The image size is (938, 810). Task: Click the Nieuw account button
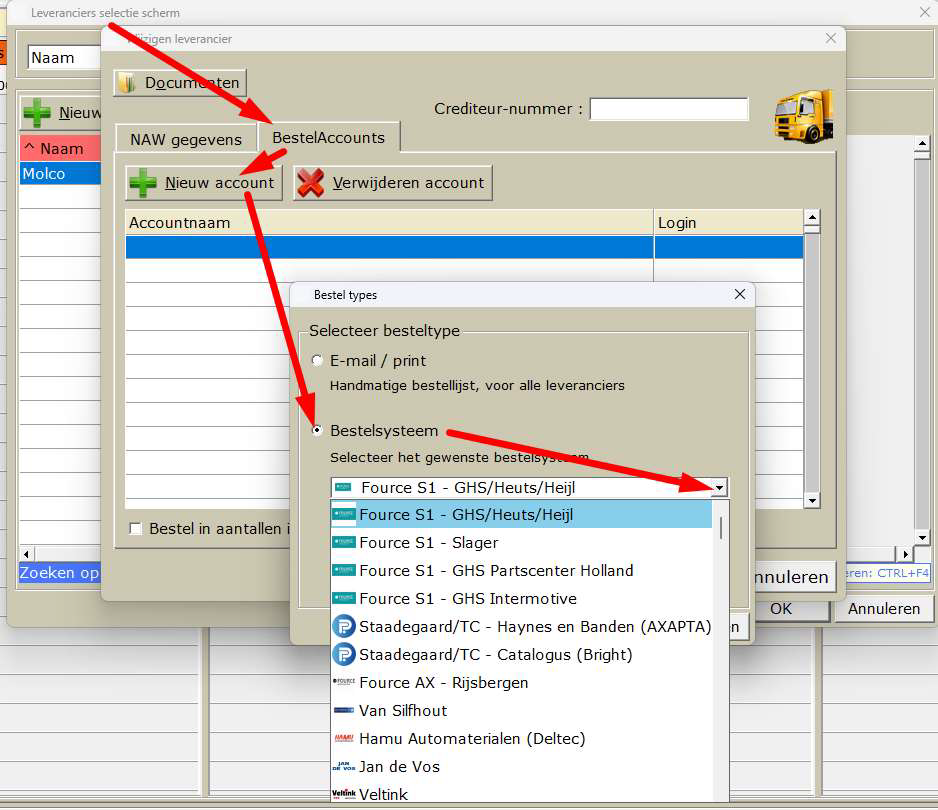tap(204, 182)
